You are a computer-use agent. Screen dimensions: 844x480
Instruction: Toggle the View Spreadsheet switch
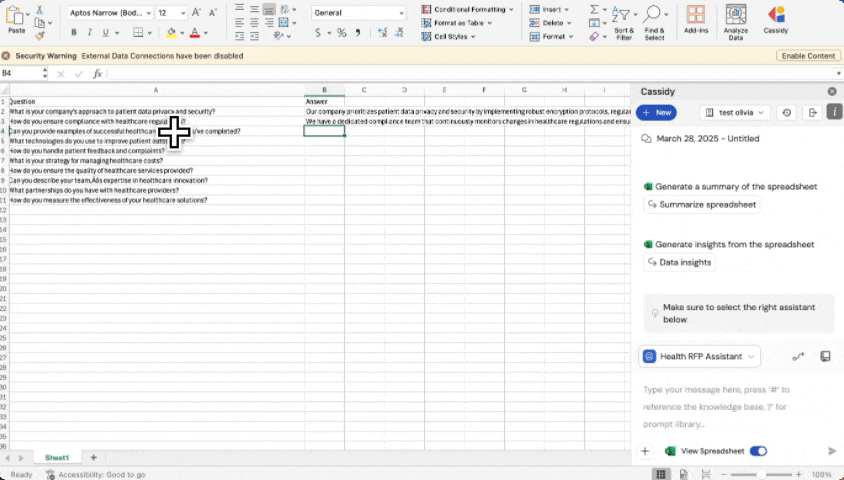click(758, 451)
